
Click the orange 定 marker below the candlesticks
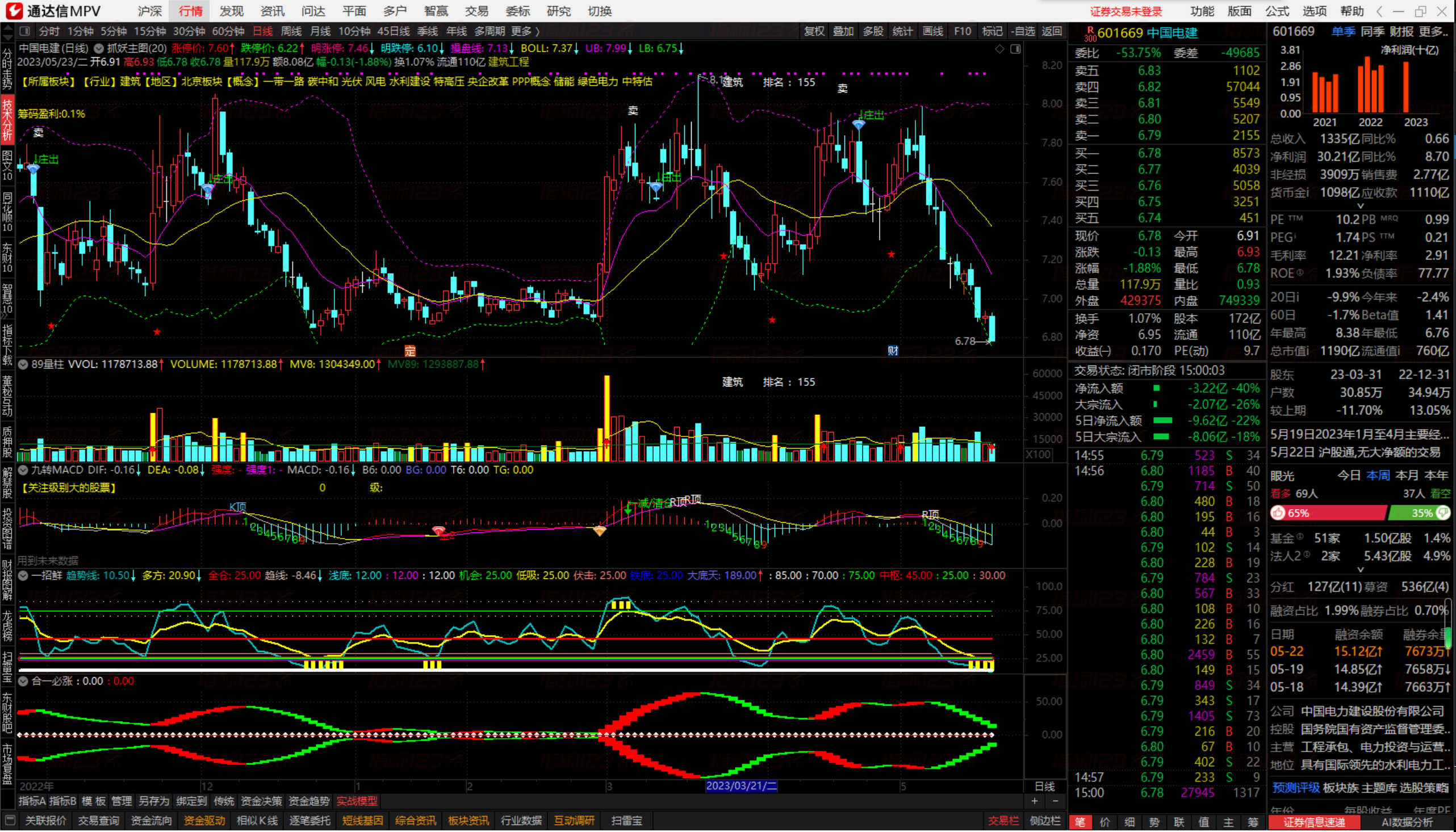(409, 351)
